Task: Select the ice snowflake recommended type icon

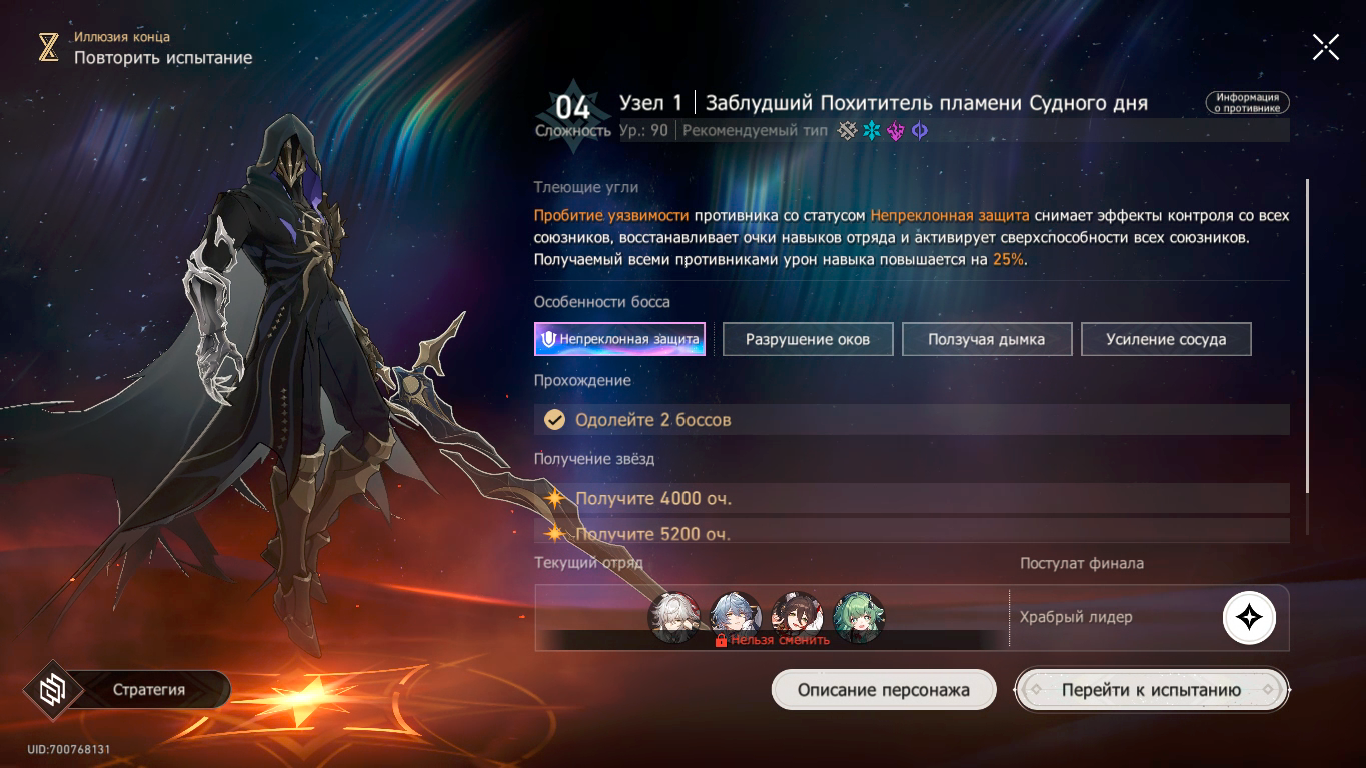Action: [x=872, y=131]
